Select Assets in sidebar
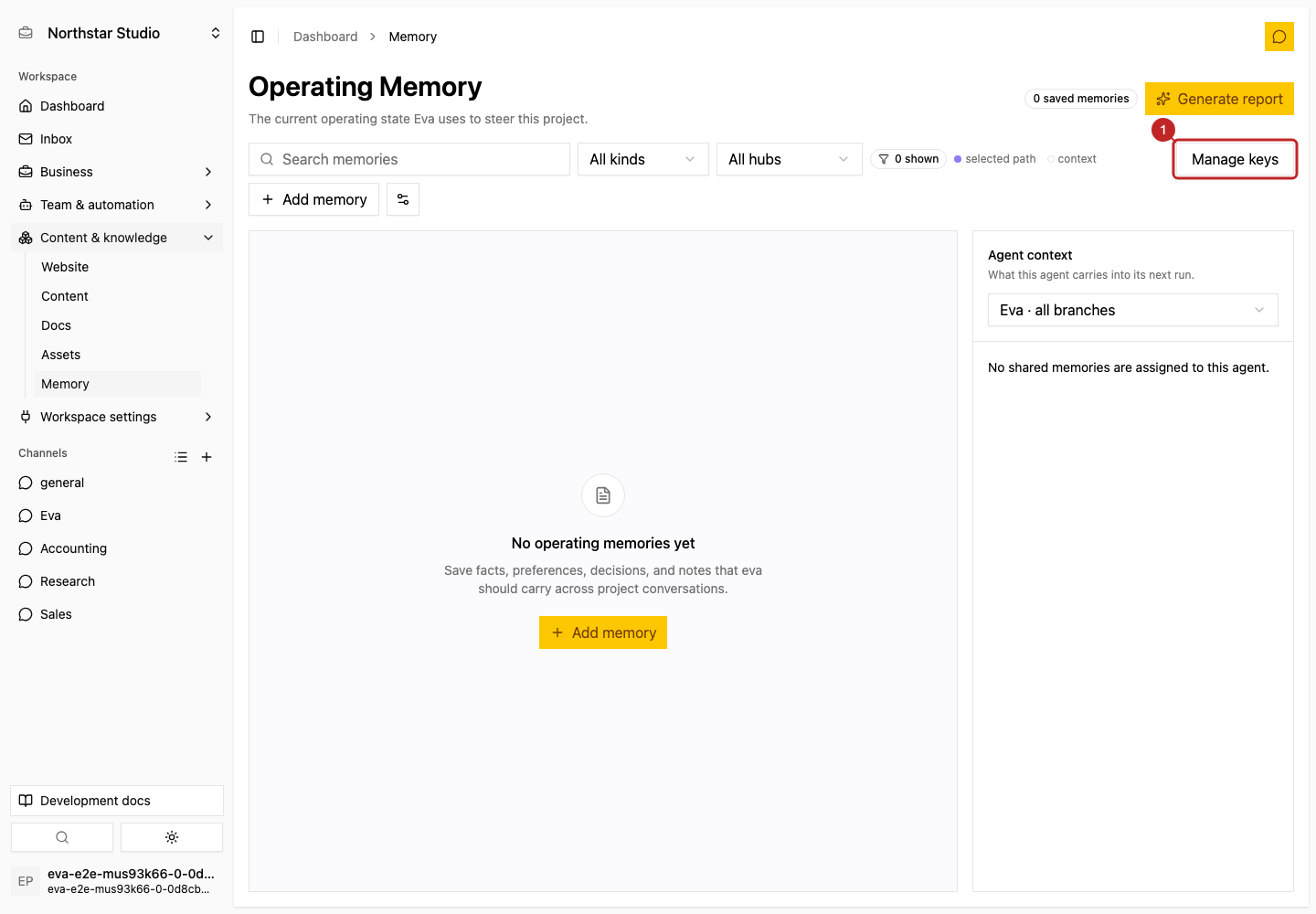The width and height of the screenshot is (1316, 914). pos(117,355)
